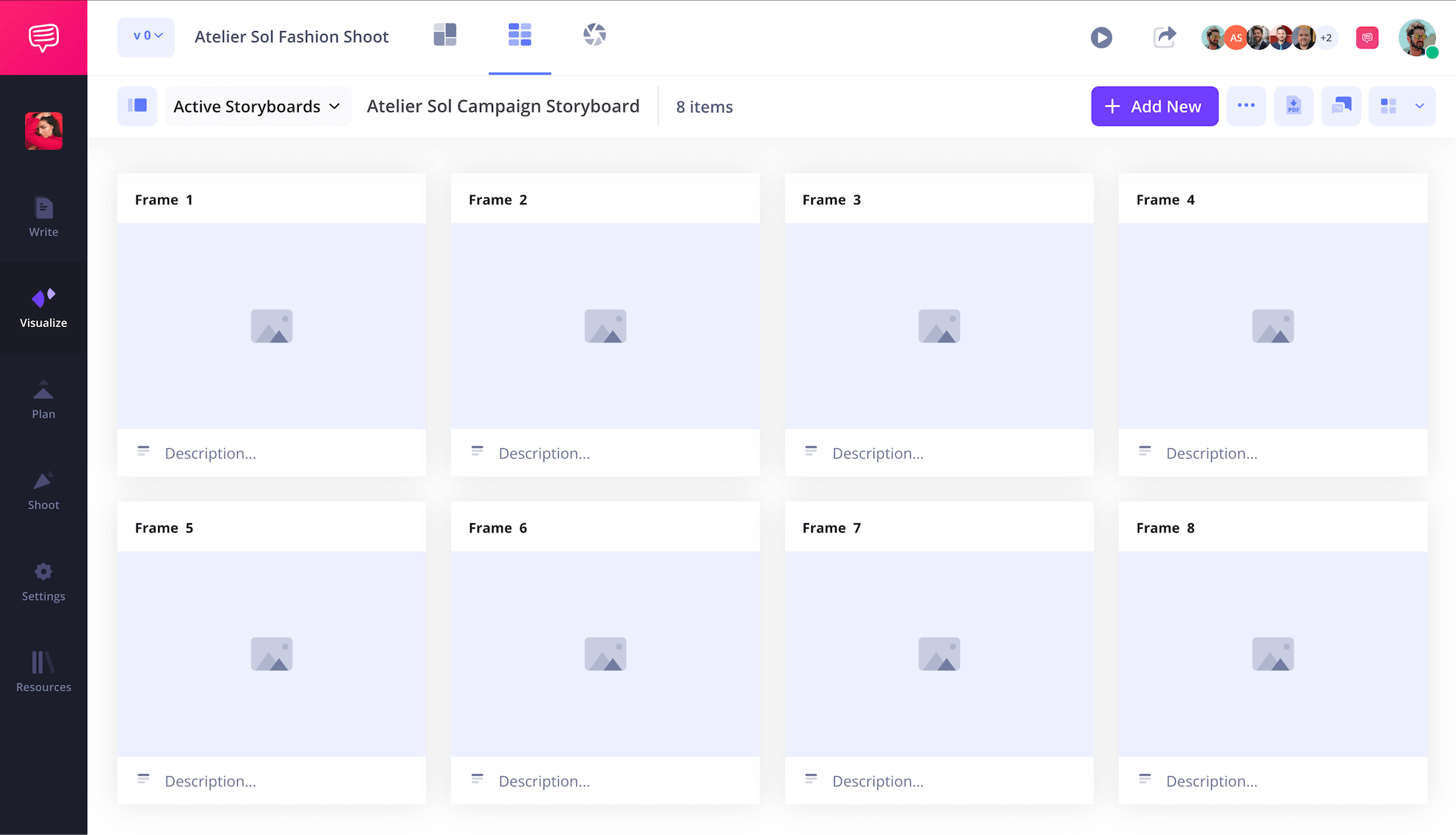
Task: Click the Frame 6 description field
Action: [544, 781]
